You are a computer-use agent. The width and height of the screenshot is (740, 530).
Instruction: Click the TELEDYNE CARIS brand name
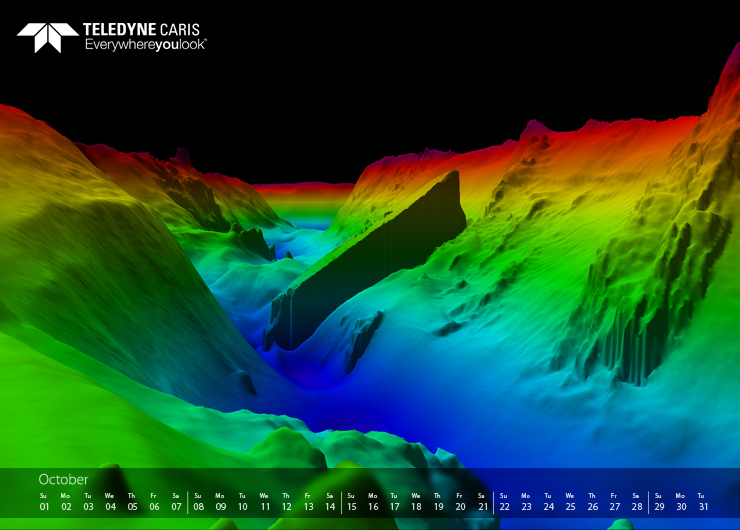(142, 30)
